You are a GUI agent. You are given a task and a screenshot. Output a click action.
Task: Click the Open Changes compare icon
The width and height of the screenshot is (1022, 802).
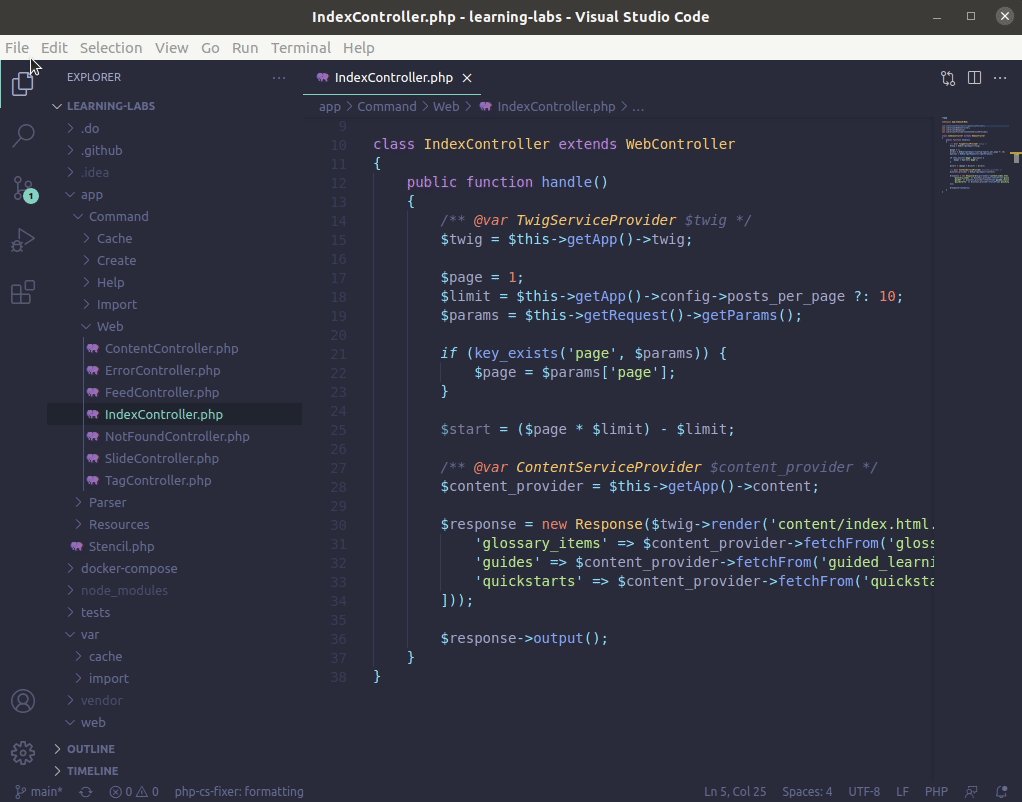[948, 78]
